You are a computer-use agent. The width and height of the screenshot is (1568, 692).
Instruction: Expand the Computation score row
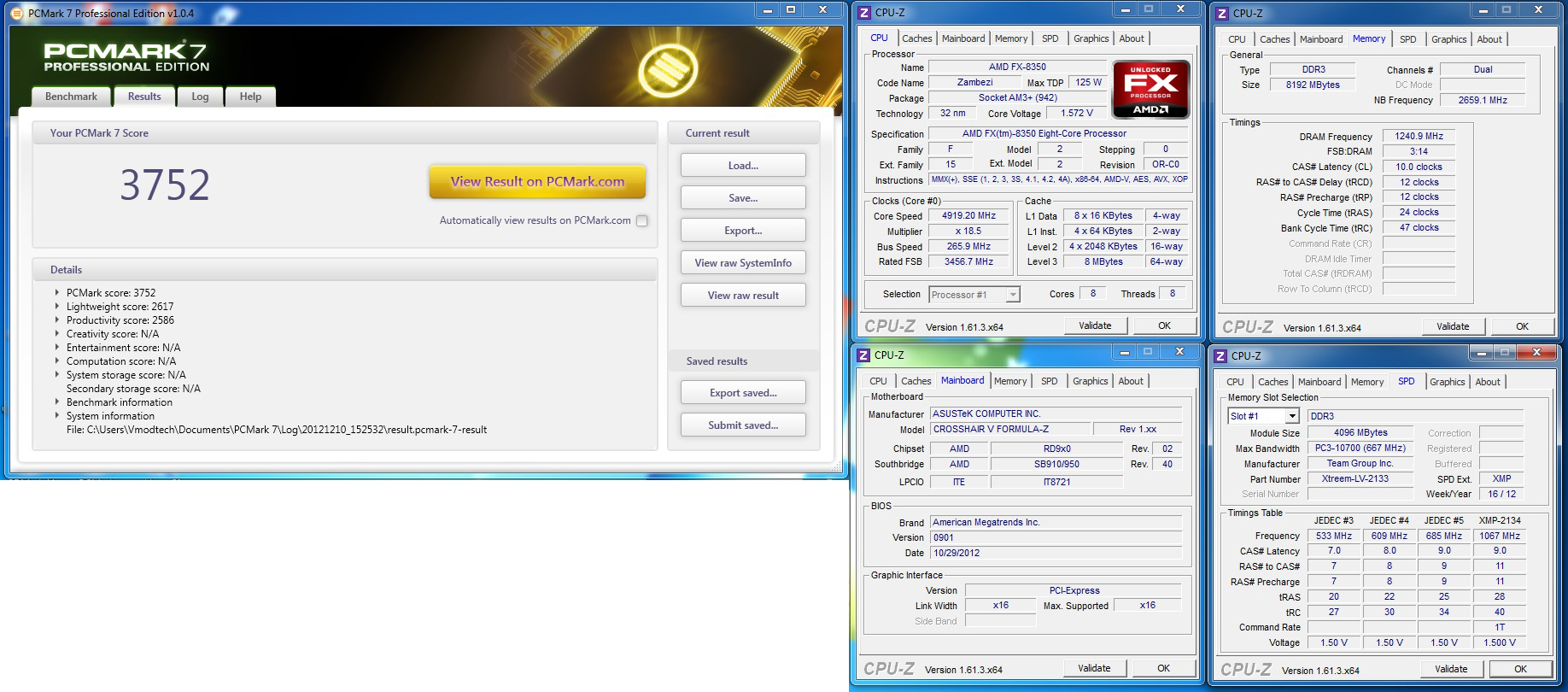click(57, 361)
